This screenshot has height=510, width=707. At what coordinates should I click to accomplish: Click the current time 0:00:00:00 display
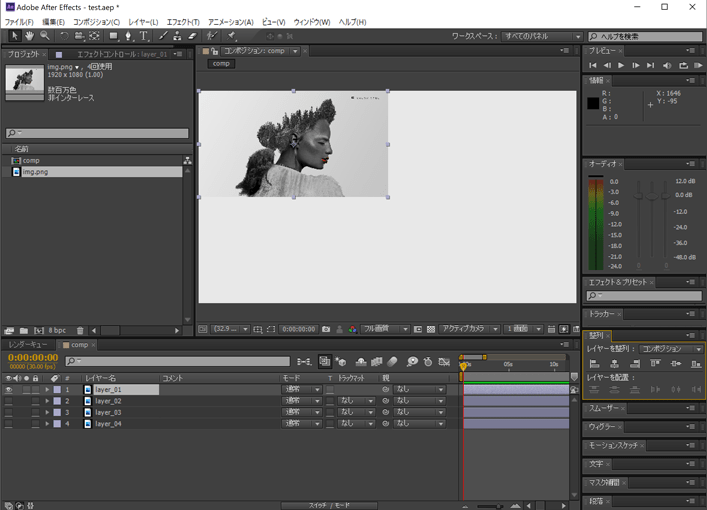click(33, 358)
